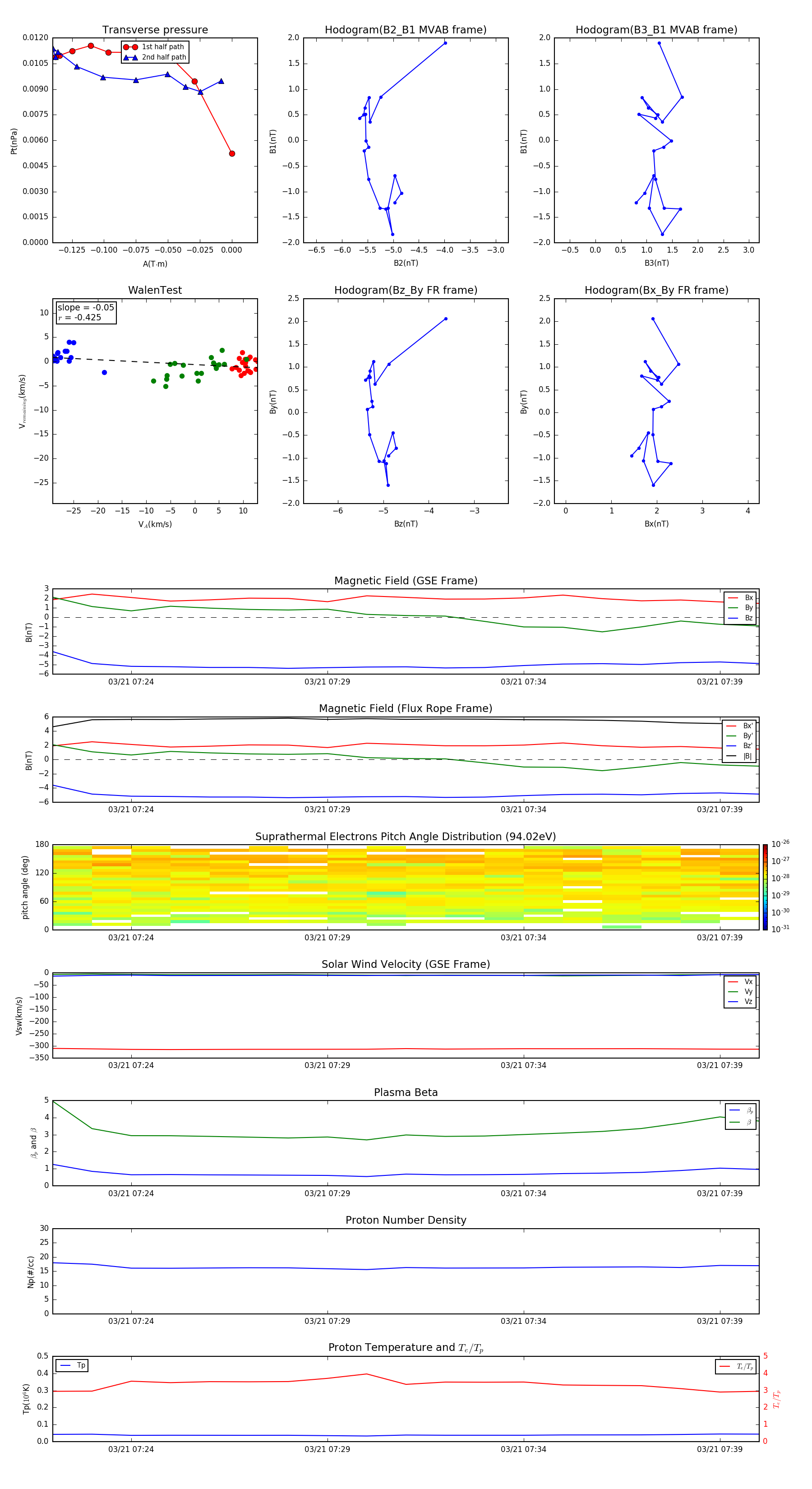The image size is (812, 1489).
Task: Click the '180' tick on pitch angle axis
Action: [x=42, y=845]
